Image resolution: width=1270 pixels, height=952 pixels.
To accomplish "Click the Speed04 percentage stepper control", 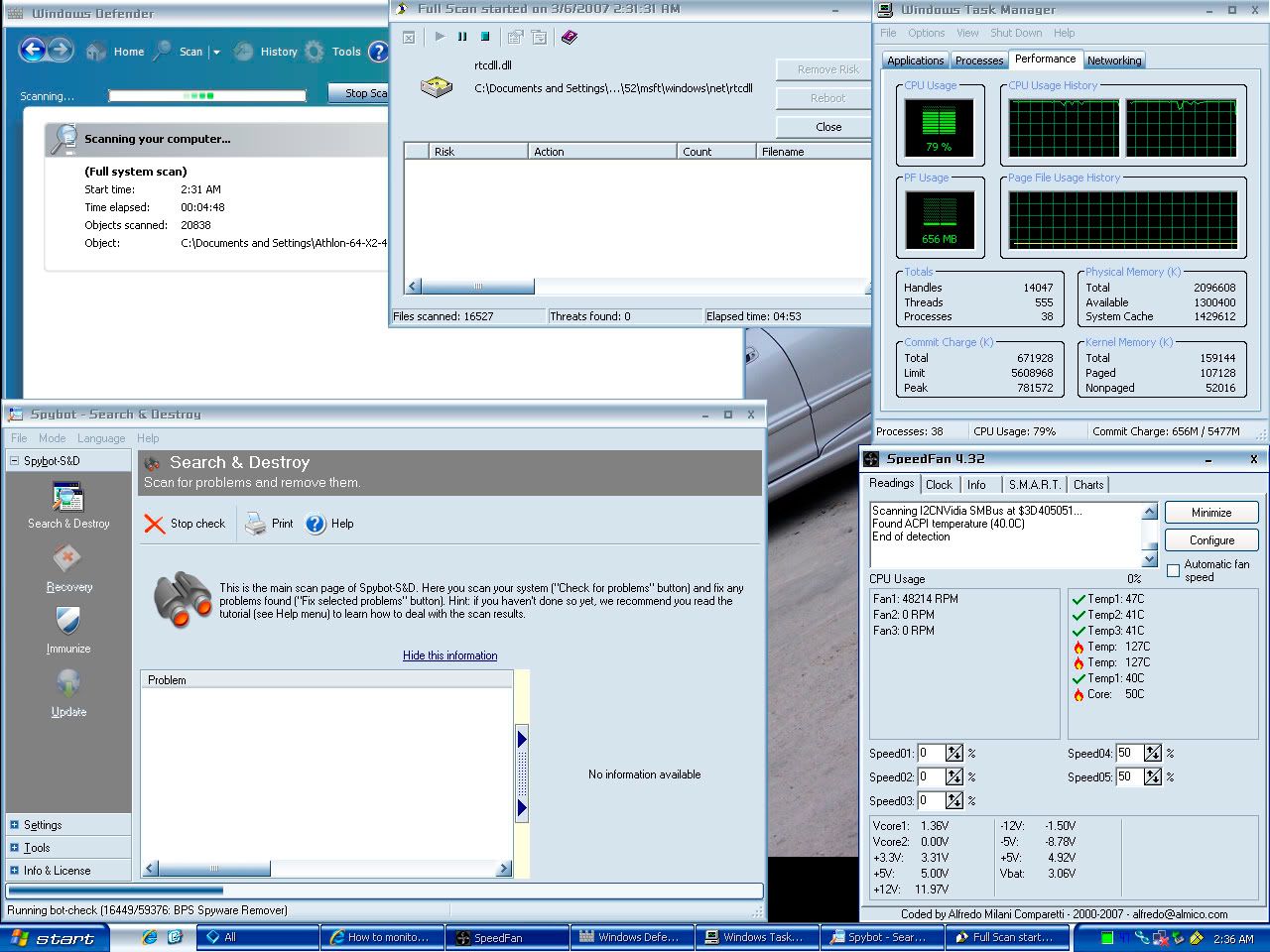I will click(1152, 754).
